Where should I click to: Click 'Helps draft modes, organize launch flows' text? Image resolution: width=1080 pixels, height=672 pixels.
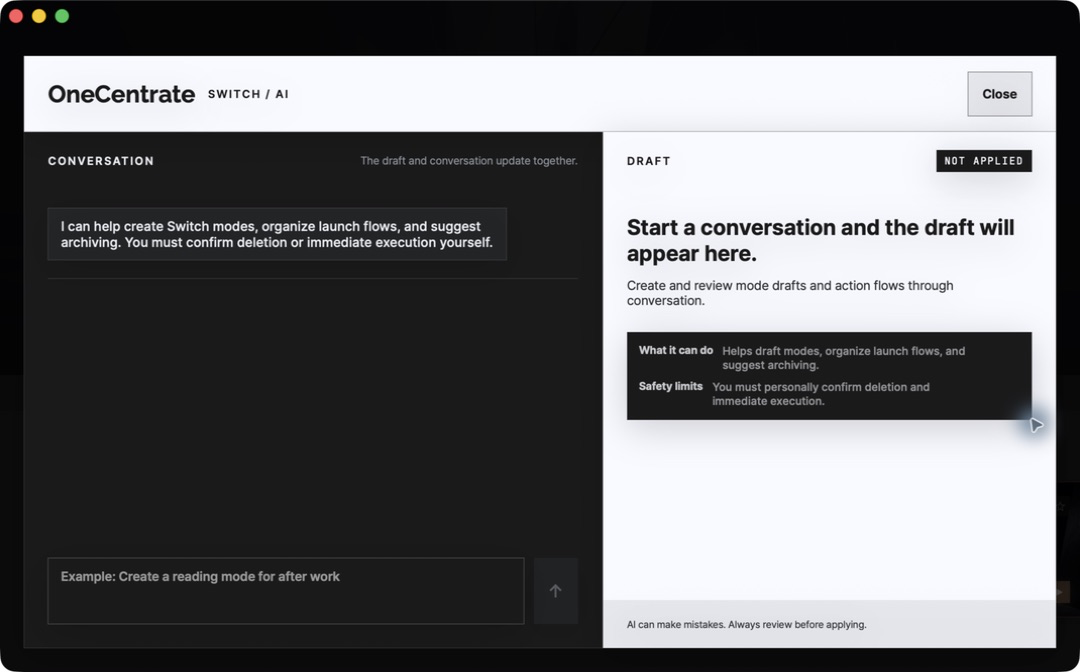[843, 358]
